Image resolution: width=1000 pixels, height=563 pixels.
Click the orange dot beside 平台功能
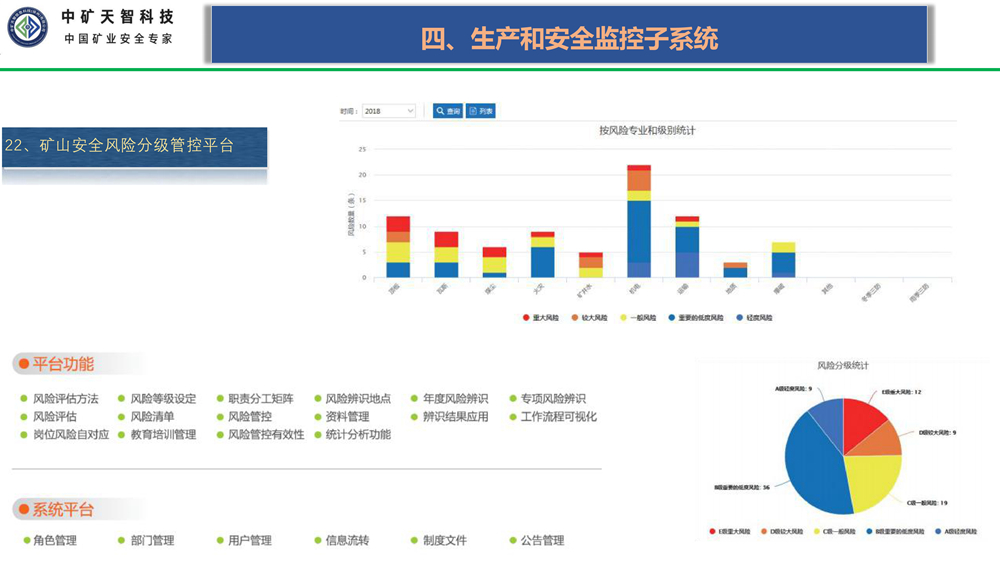click(23, 364)
